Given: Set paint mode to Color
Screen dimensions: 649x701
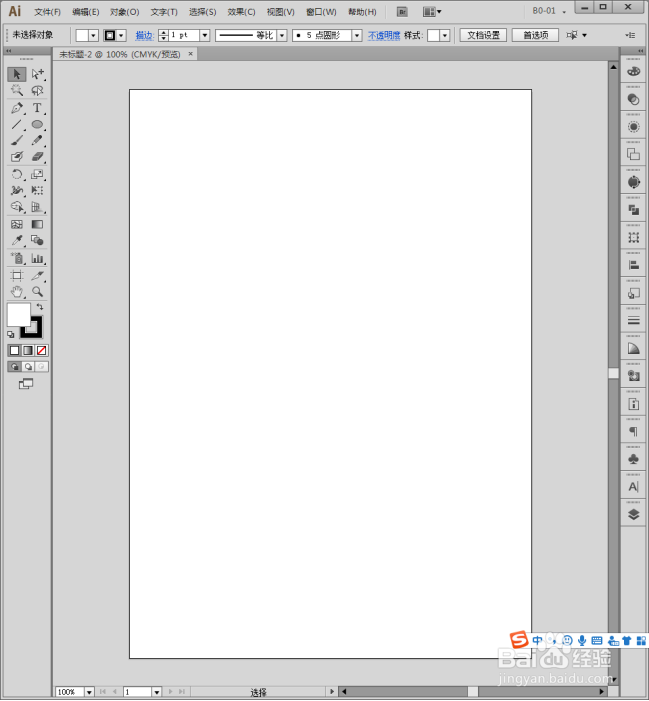Looking at the screenshot, I should pos(15,350).
